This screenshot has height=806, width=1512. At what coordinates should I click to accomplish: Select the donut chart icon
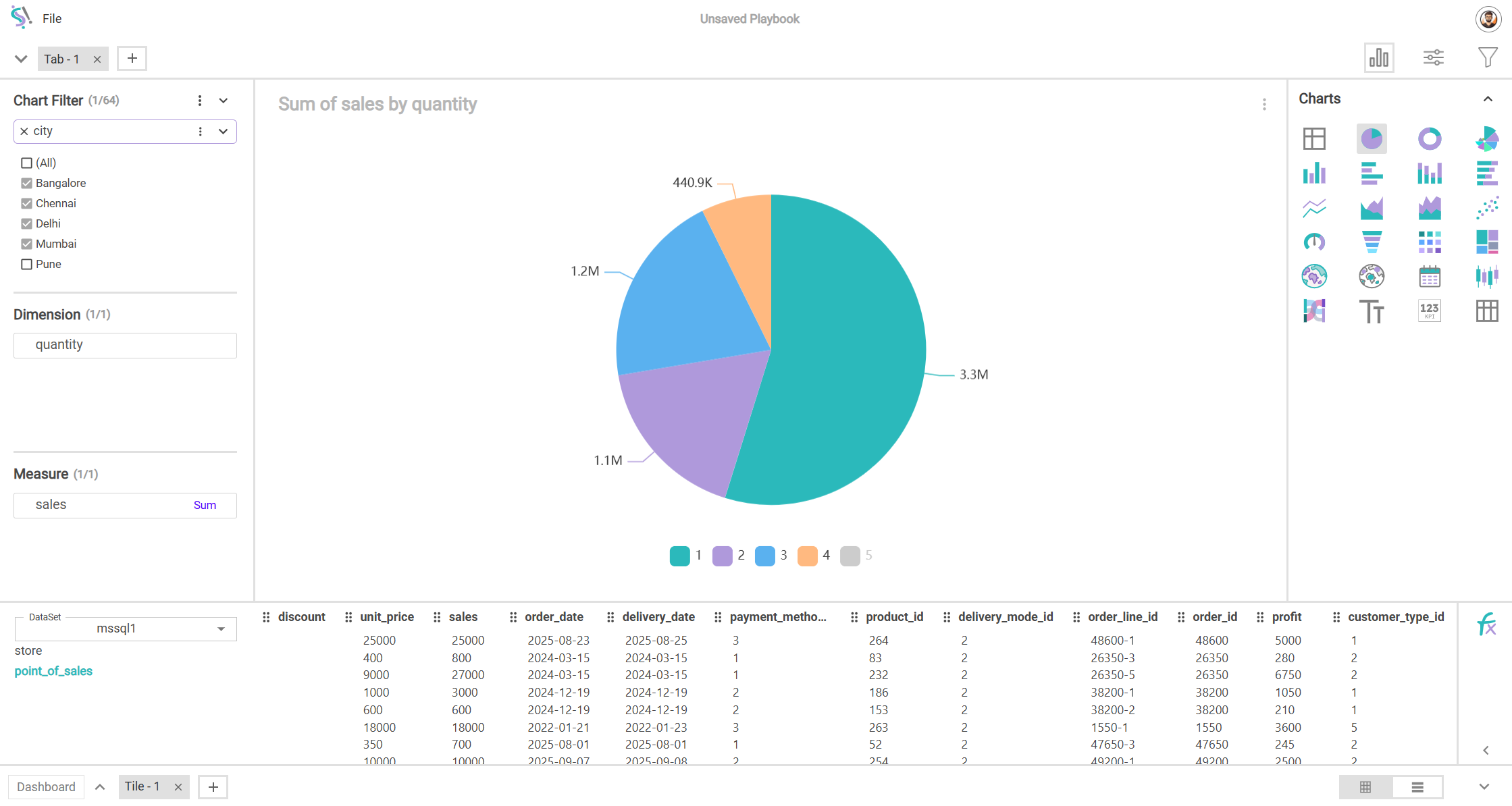click(x=1429, y=139)
